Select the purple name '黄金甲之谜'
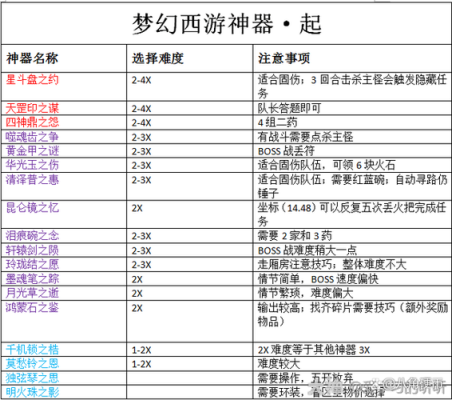 pyautogui.click(x=32, y=151)
